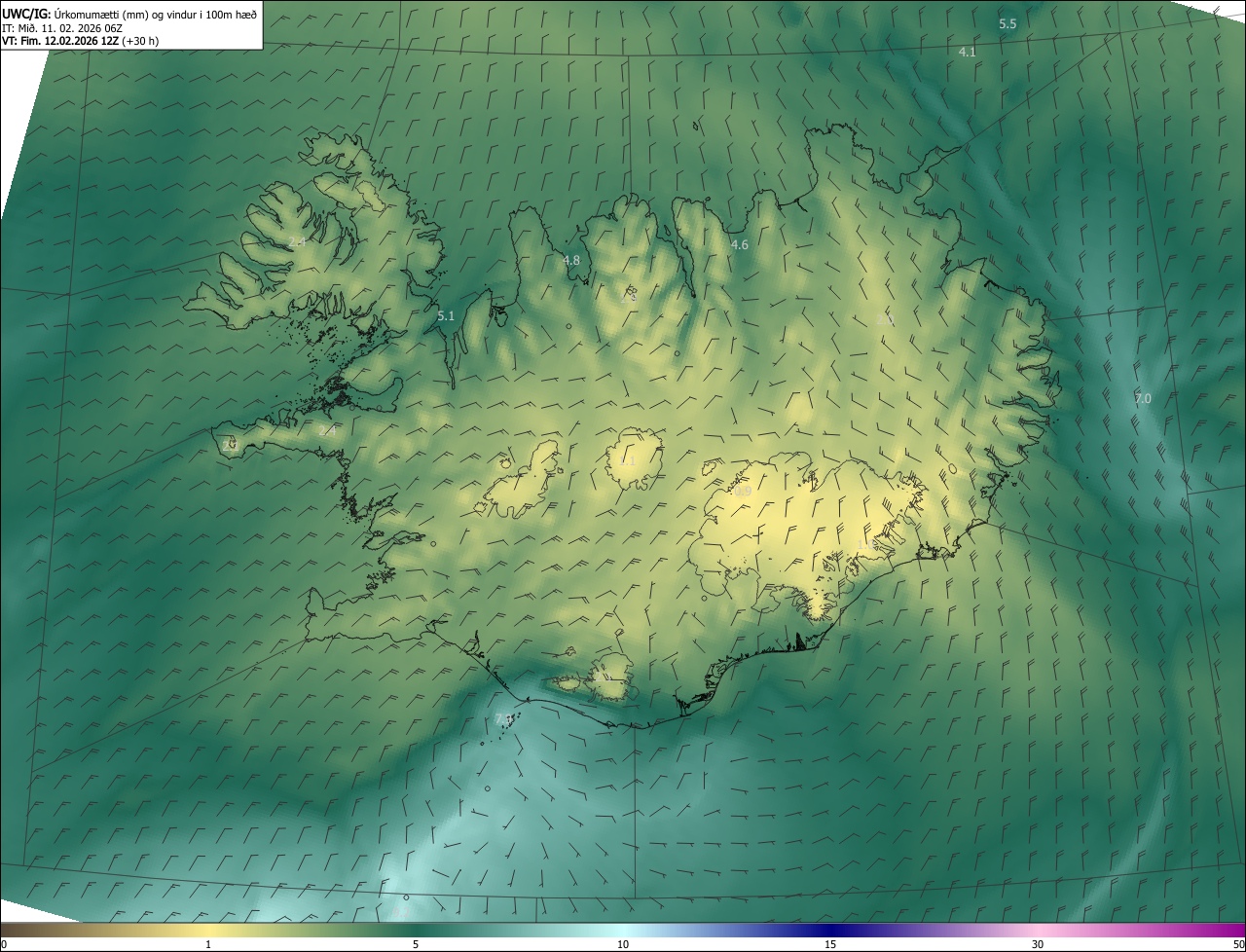Click the 0 tick on the color scale
Image resolution: width=1246 pixels, height=952 pixels.
pos(3,944)
